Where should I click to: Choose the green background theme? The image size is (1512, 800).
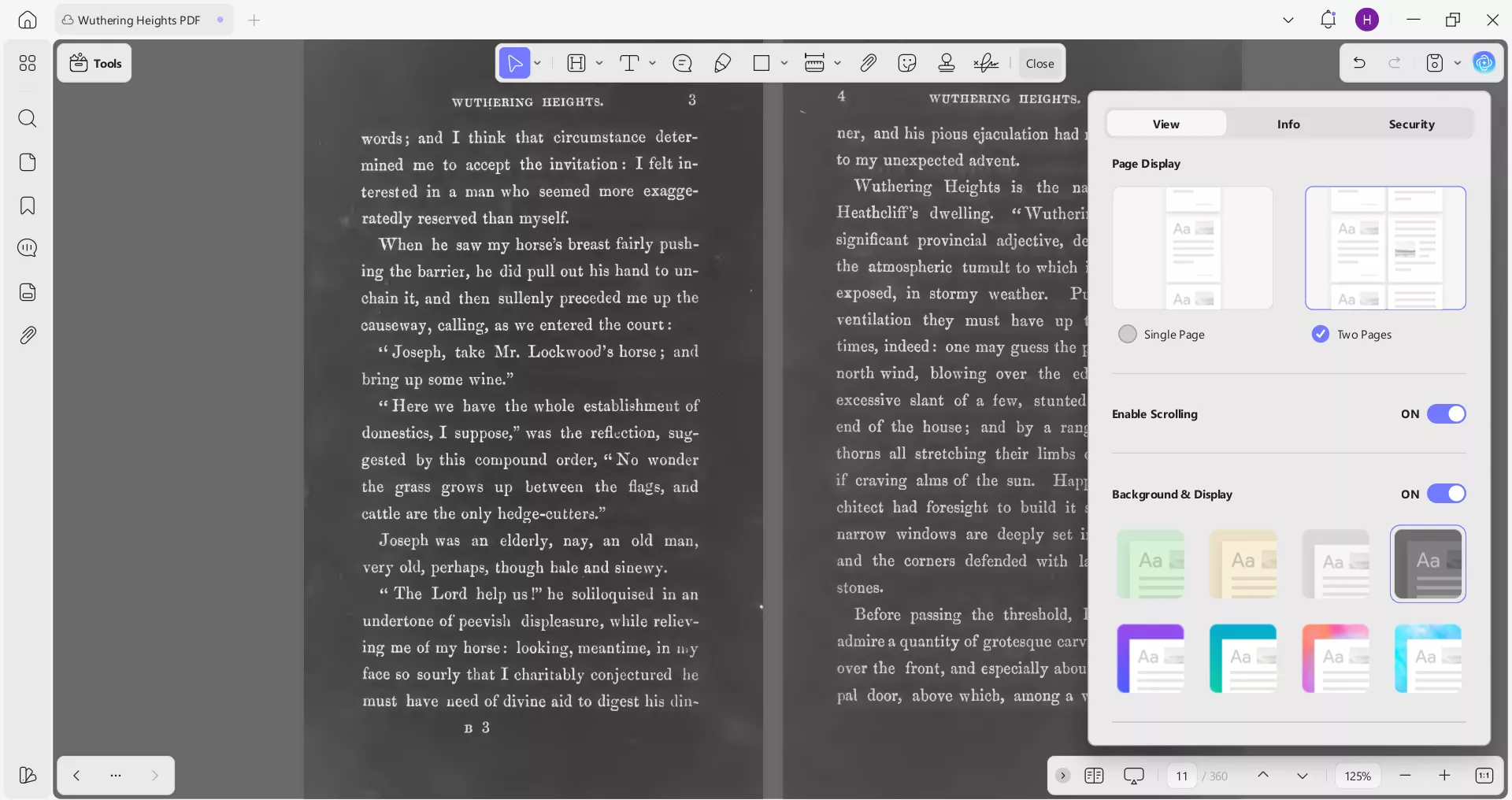(x=1151, y=564)
